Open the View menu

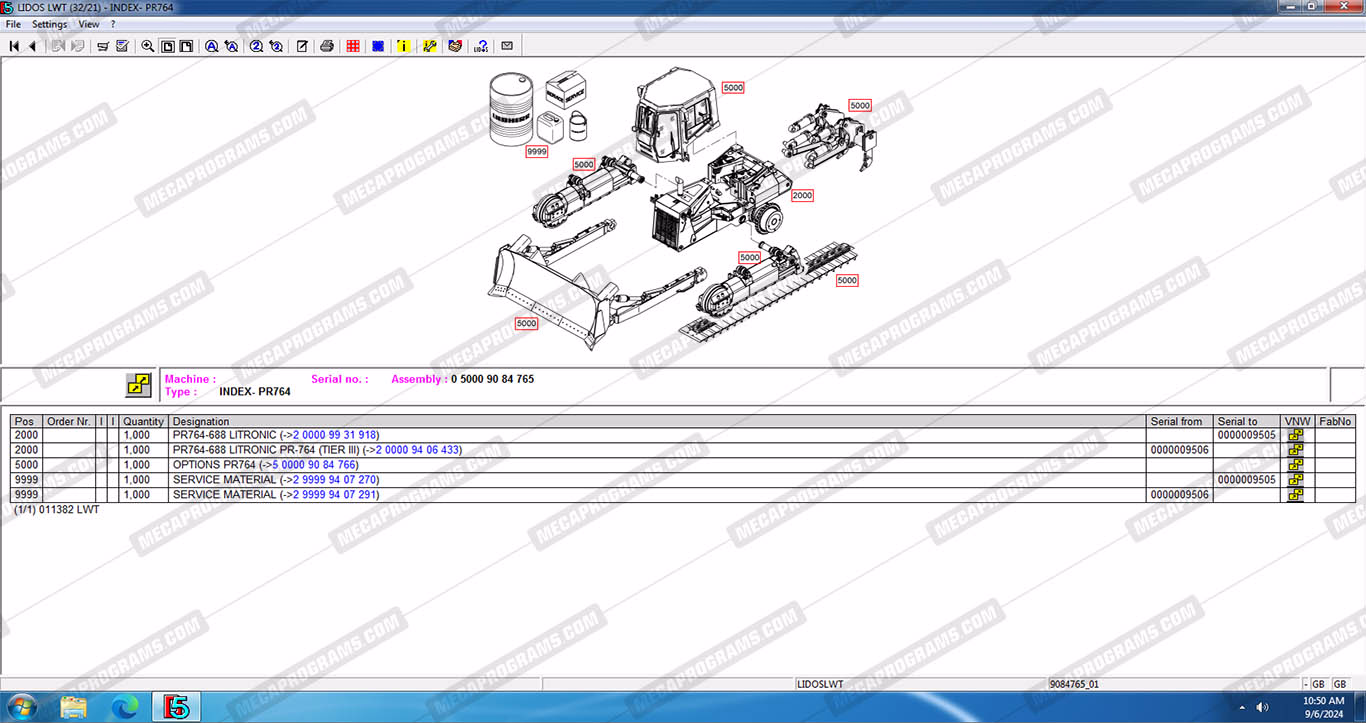[89, 24]
